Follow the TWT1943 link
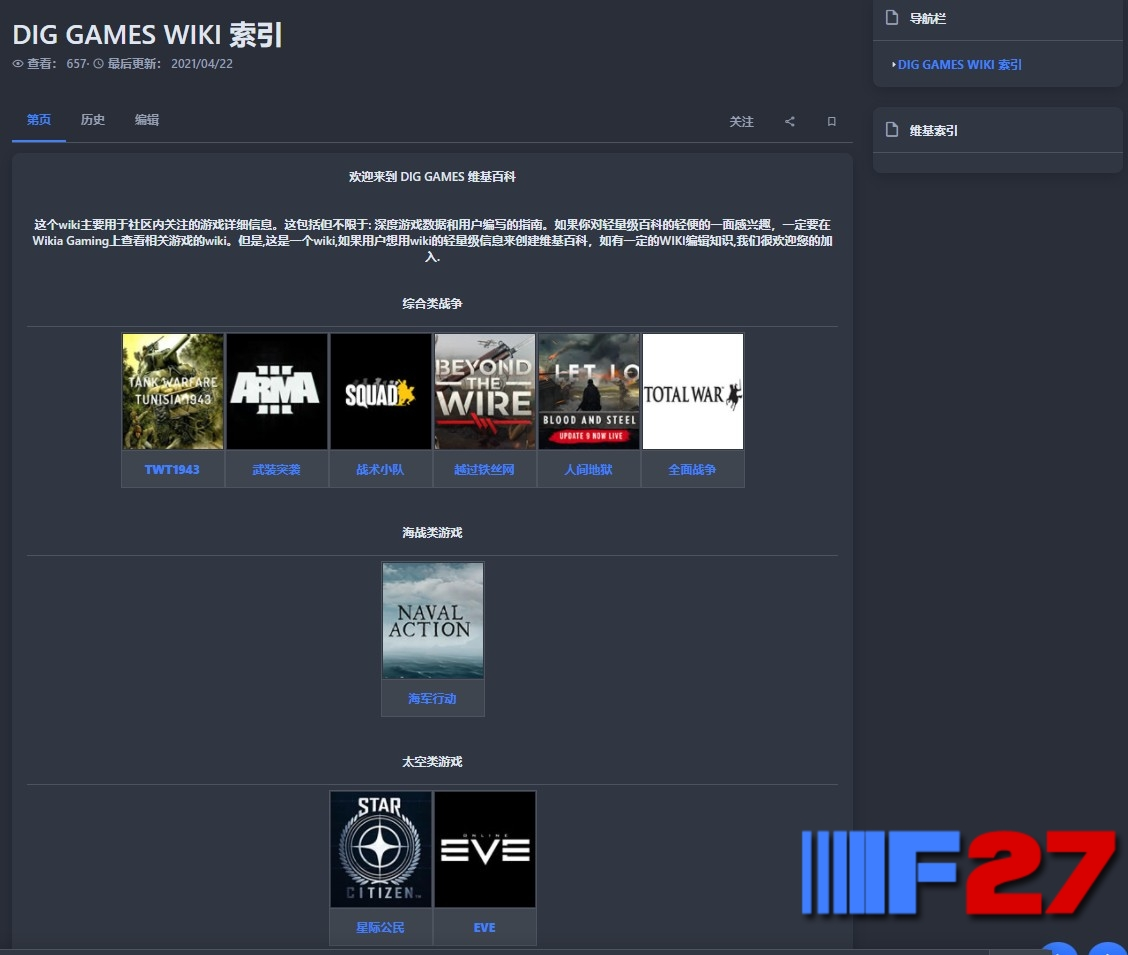The height and width of the screenshot is (955, 1128). coord(172,470)
